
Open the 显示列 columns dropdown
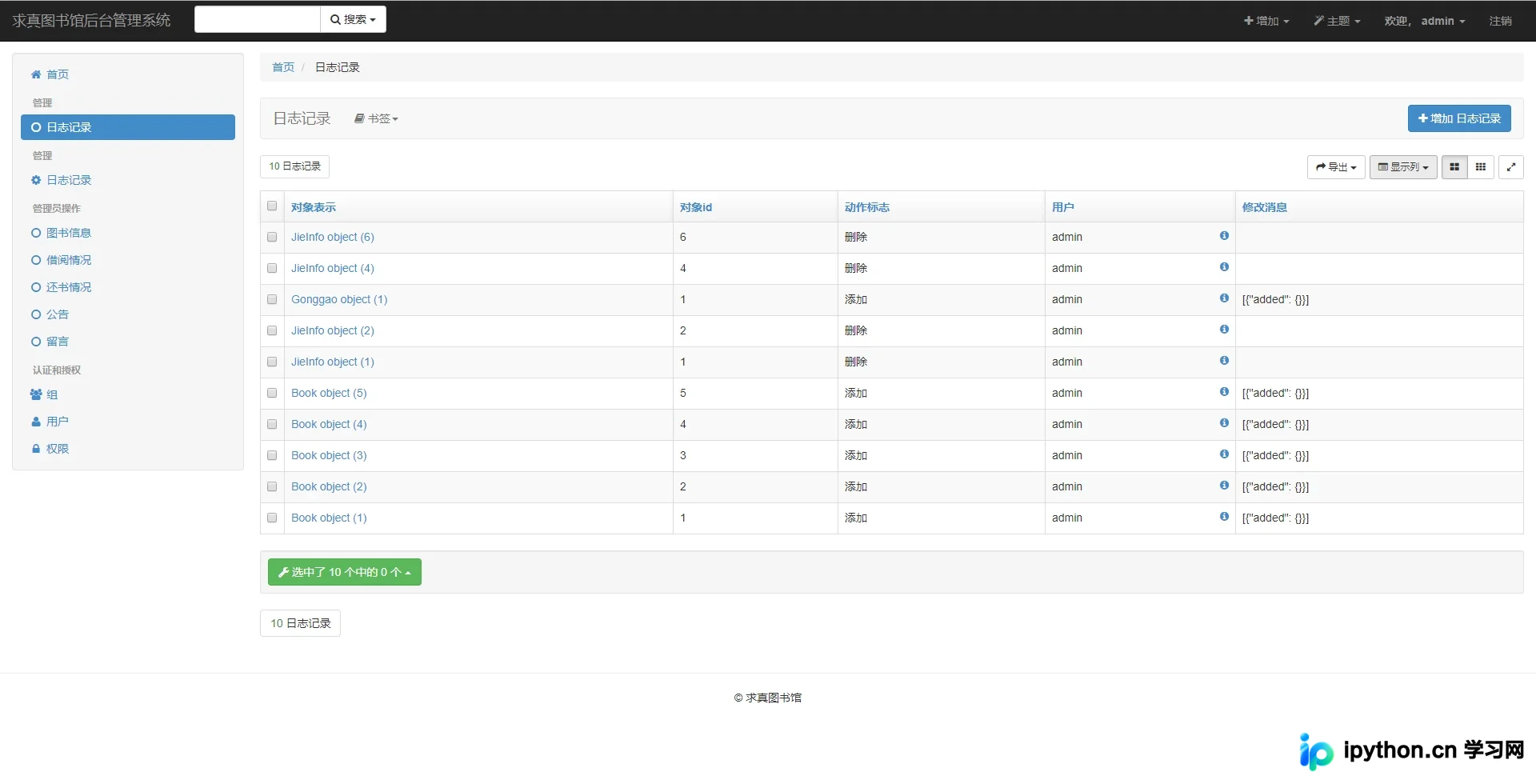pyautogui.click(x=1403, y=167)
